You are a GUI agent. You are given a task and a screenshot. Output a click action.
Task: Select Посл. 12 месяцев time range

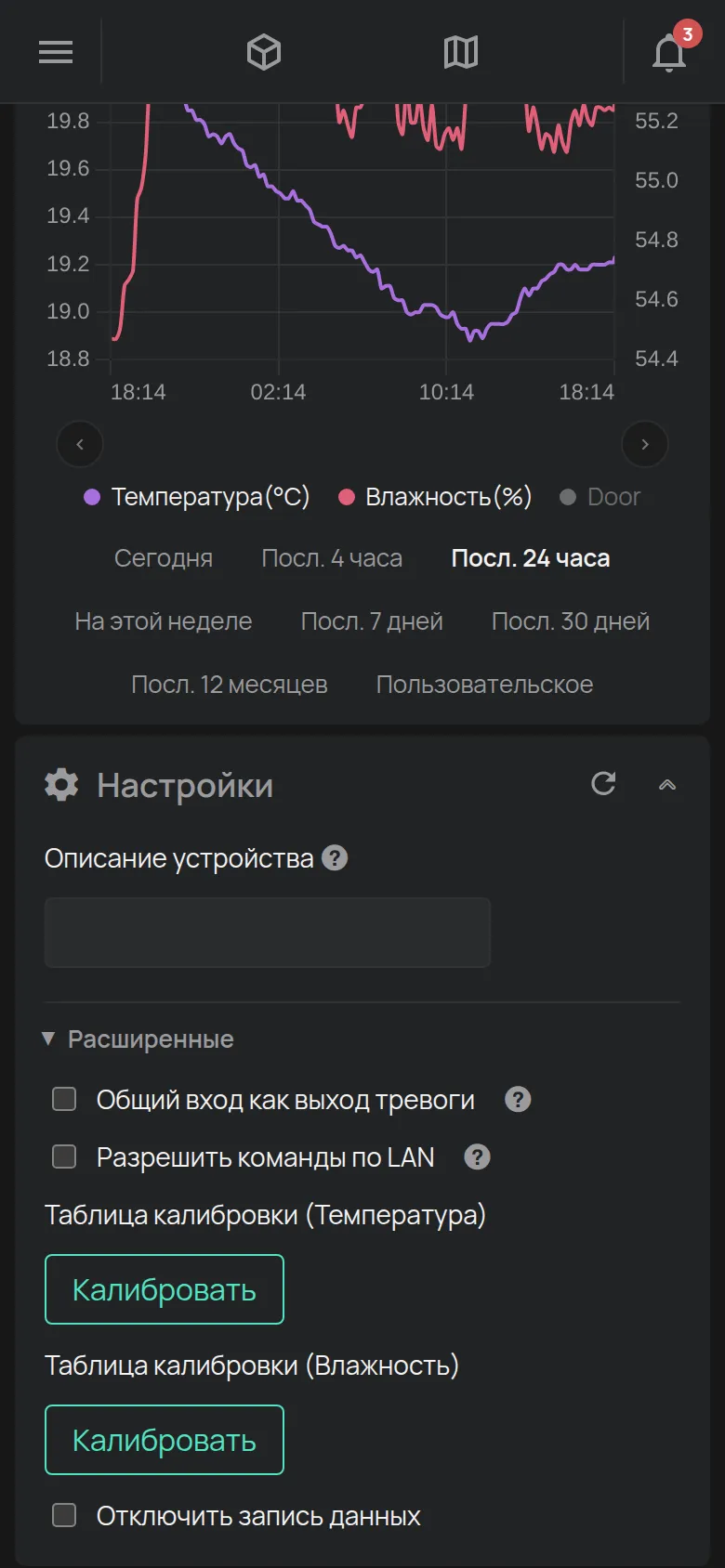click(230, 685)
